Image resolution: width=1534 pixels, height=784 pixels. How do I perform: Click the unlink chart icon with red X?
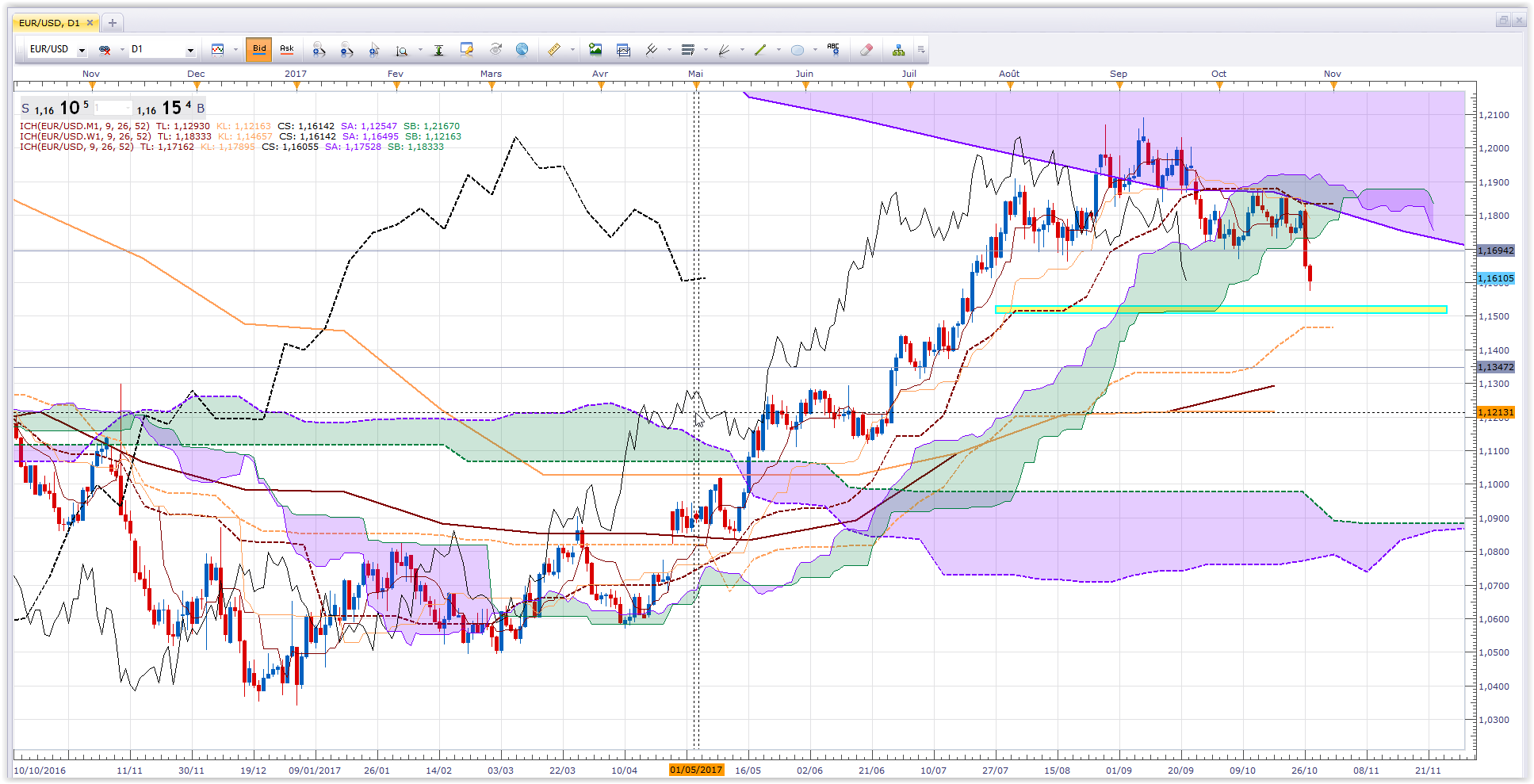pos(105,50)
